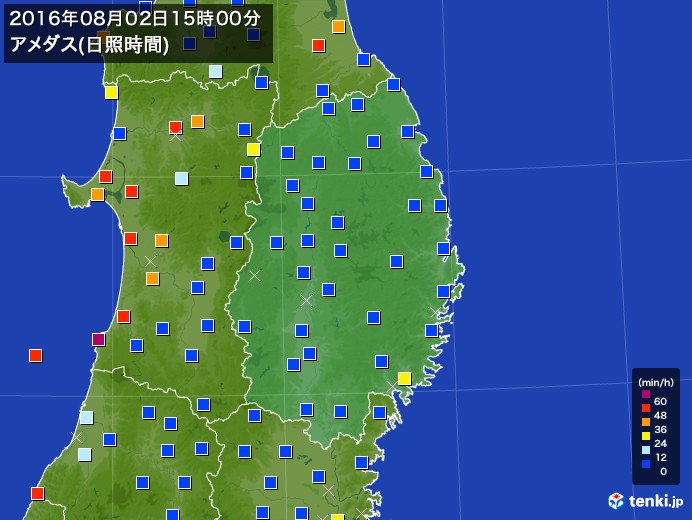The height and width of the screenshot is (520, 692).
Task: Click the legend value 24
Action: pyautogui.click(x=660, y=443)
